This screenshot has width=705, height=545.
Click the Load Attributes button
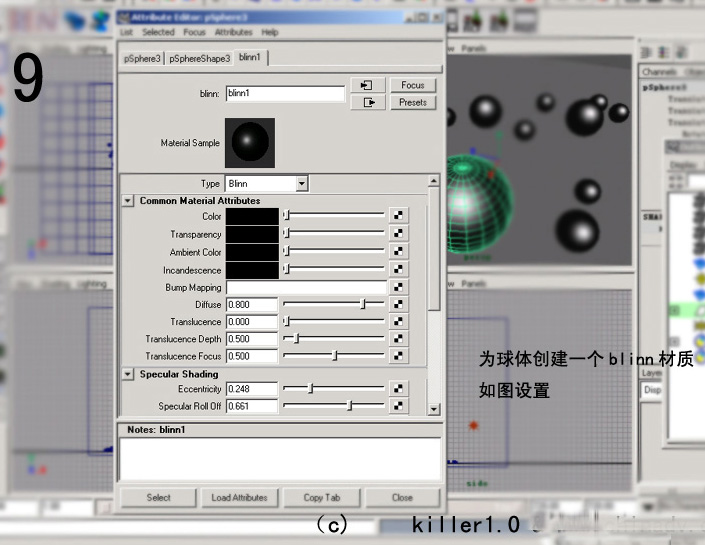(x=239, y=498)
